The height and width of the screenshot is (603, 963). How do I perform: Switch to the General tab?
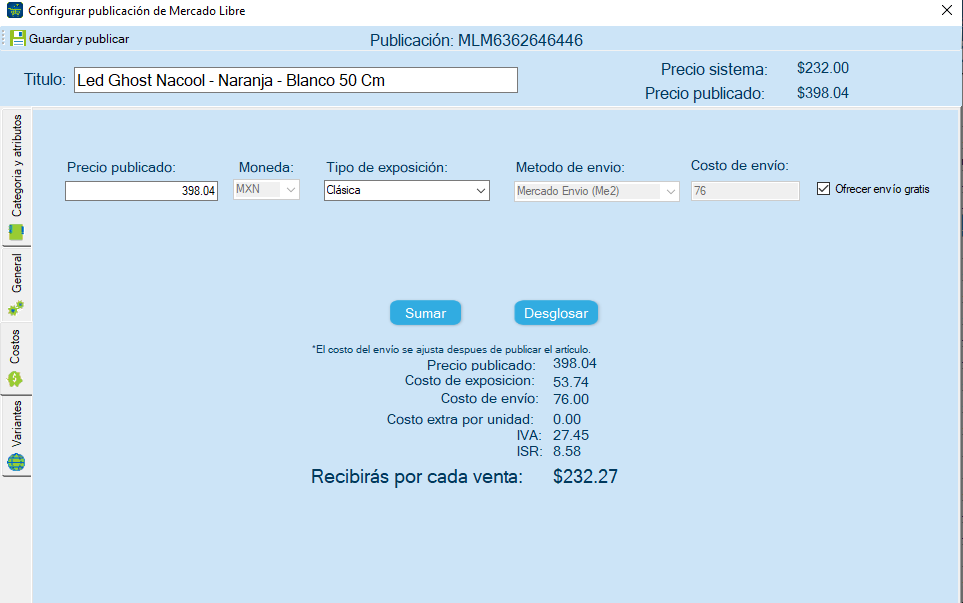[17, 285]
